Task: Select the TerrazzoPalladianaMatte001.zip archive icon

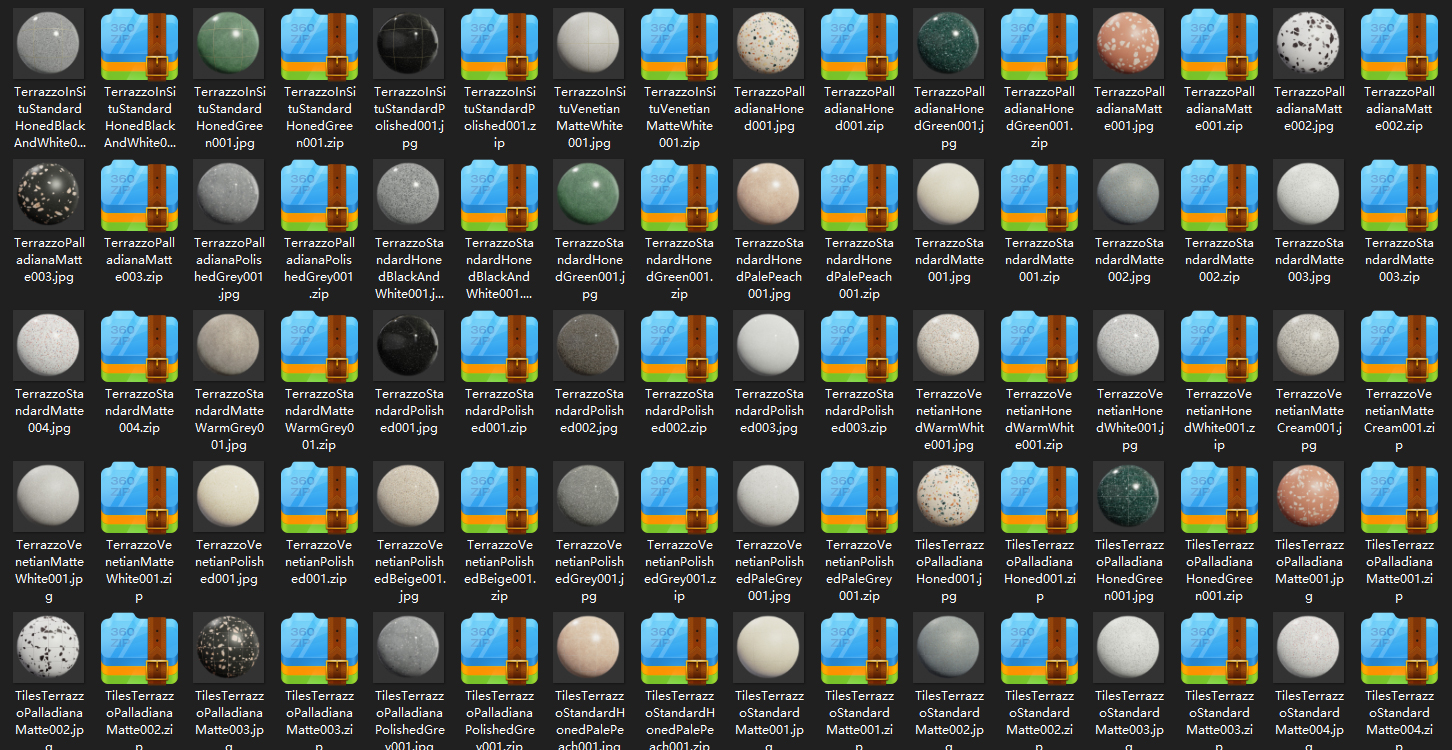Action: (1220, 45)
